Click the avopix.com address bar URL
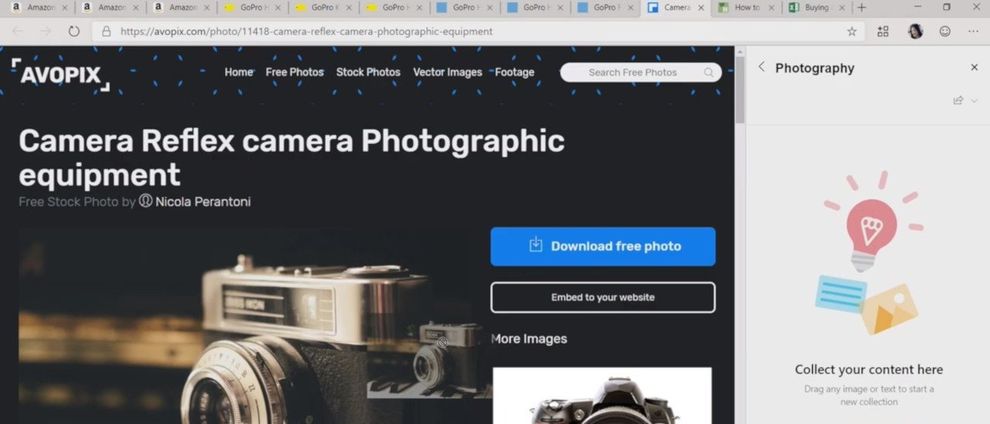 click(x=306, y=31)
